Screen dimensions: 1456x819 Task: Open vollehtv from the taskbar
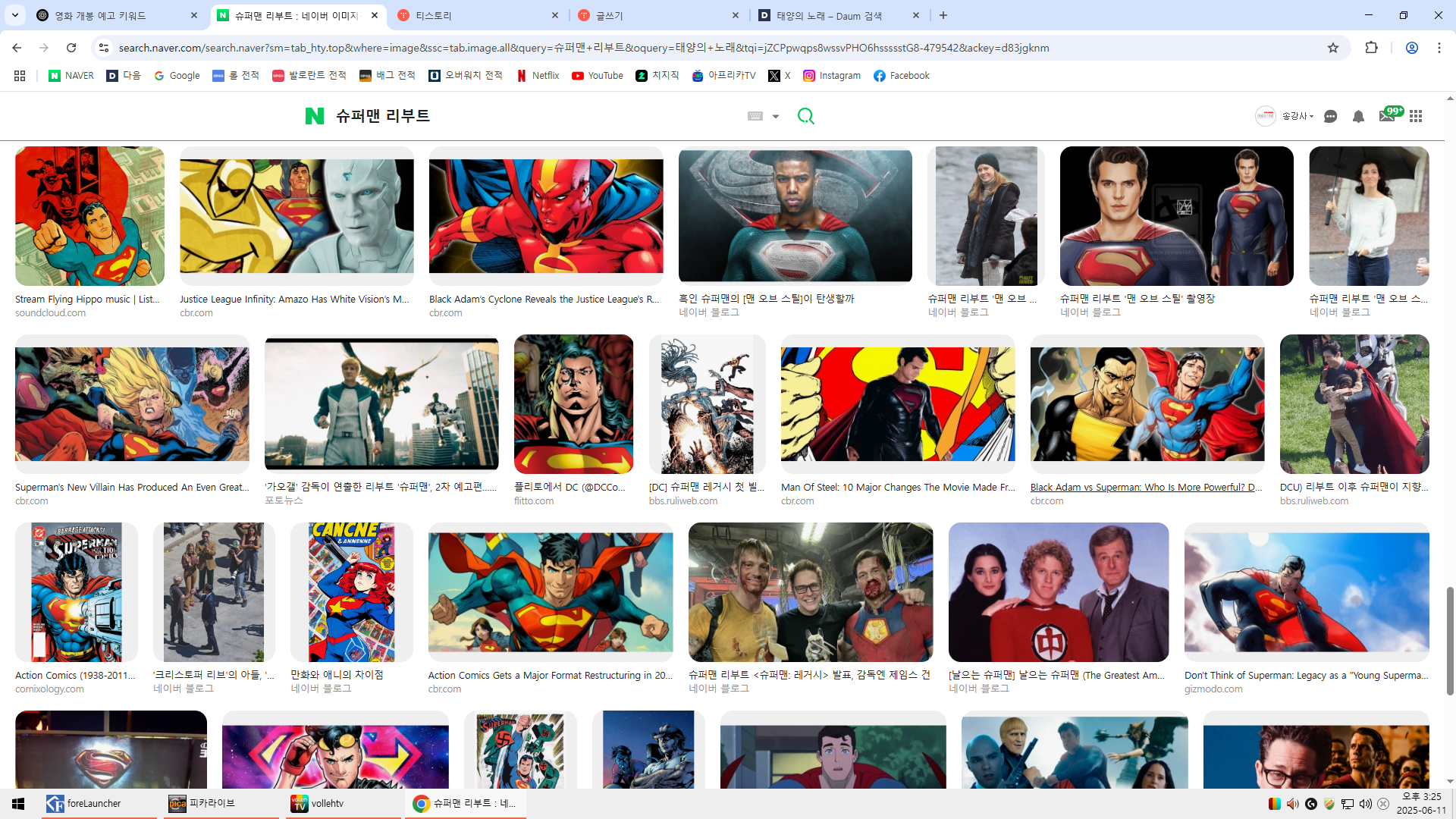(x=326, y=804)
